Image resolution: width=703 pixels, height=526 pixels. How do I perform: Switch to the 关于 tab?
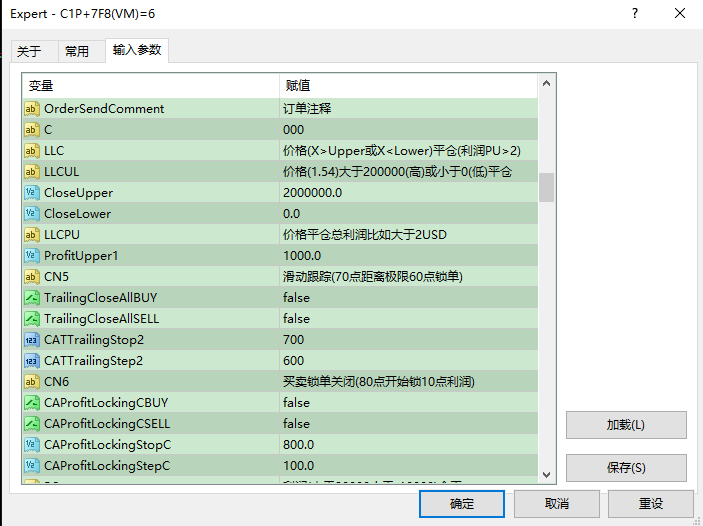coord(34,51)
